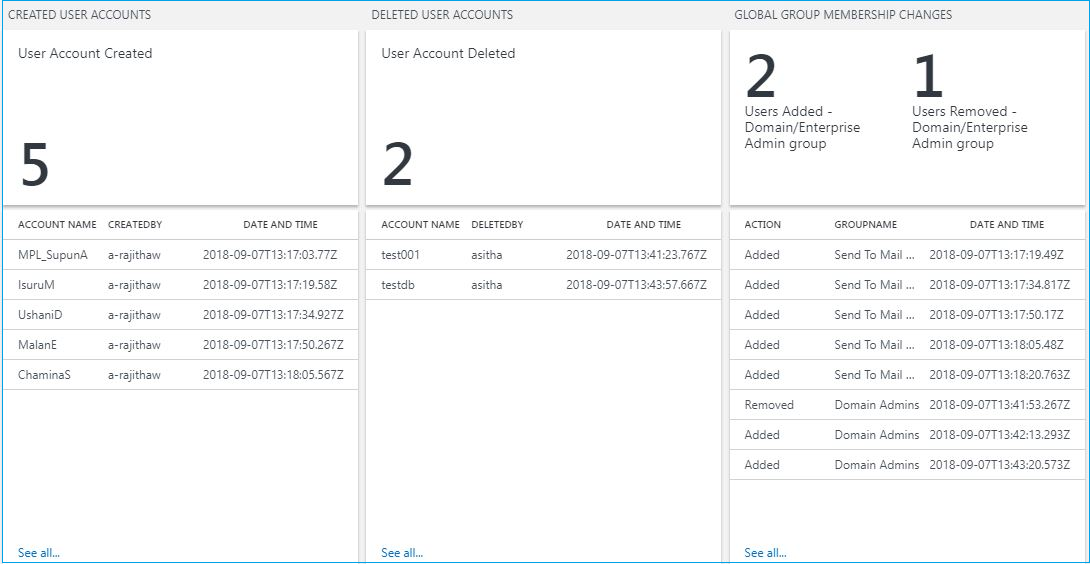
Task: Select the IsuruM account row
Action: pos(181,285)
